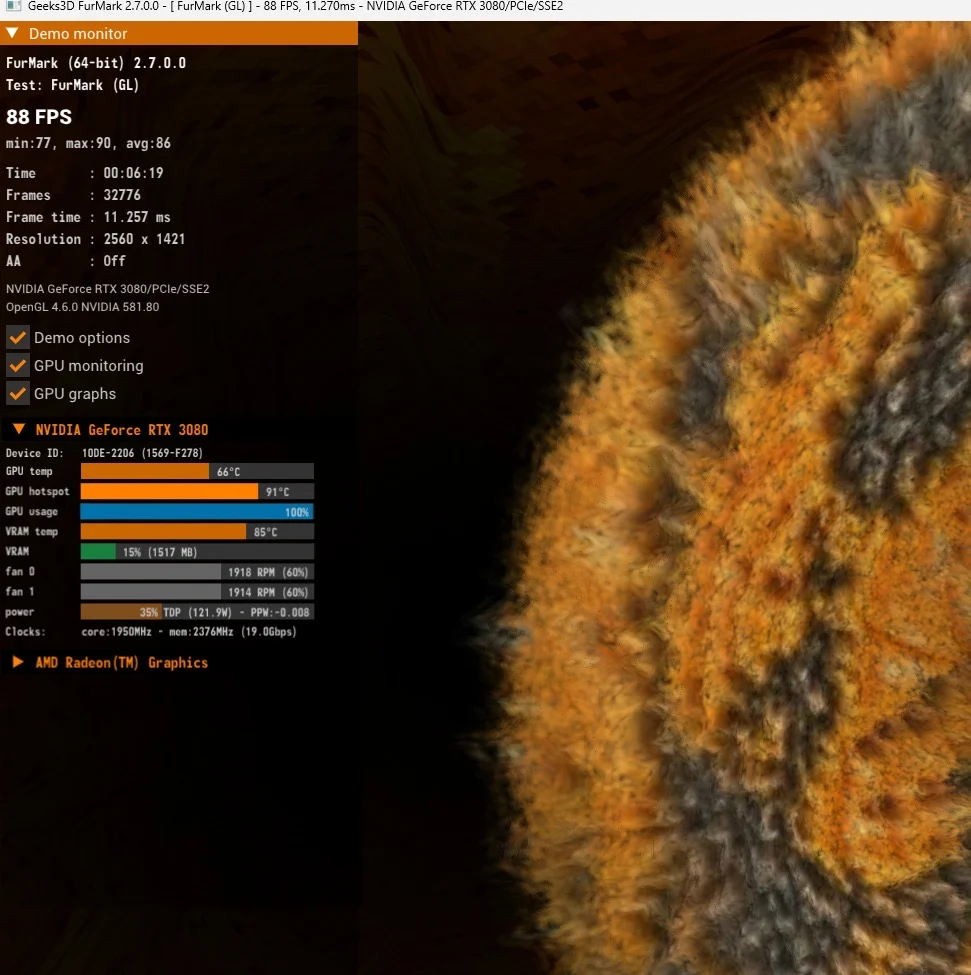Click the FurMark (64-bit) 2.7.0.0 line

[96, 63]
